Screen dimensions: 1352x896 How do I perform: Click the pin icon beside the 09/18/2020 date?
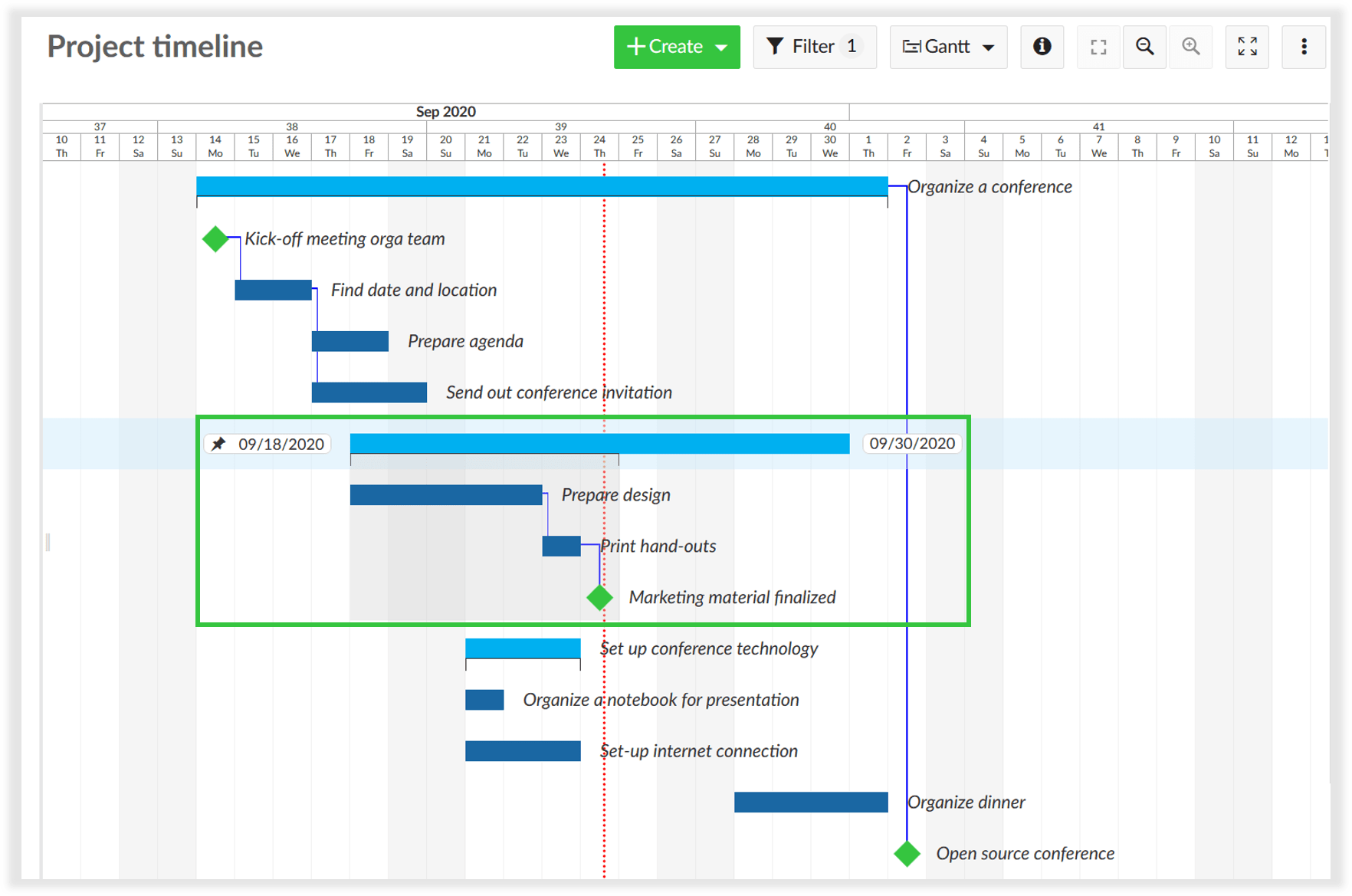tap(218, 443)
